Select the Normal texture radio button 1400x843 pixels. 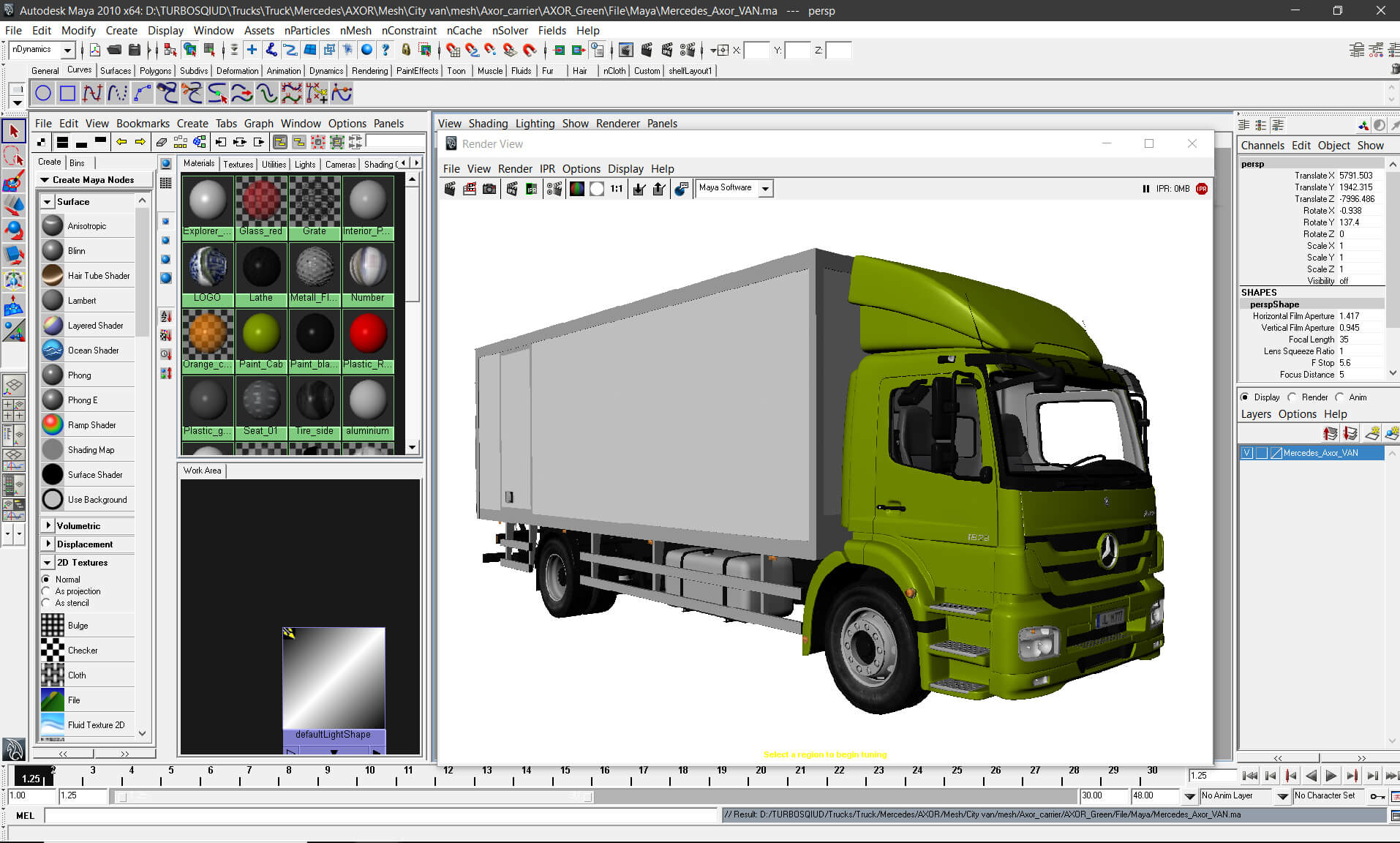[46, 579]
